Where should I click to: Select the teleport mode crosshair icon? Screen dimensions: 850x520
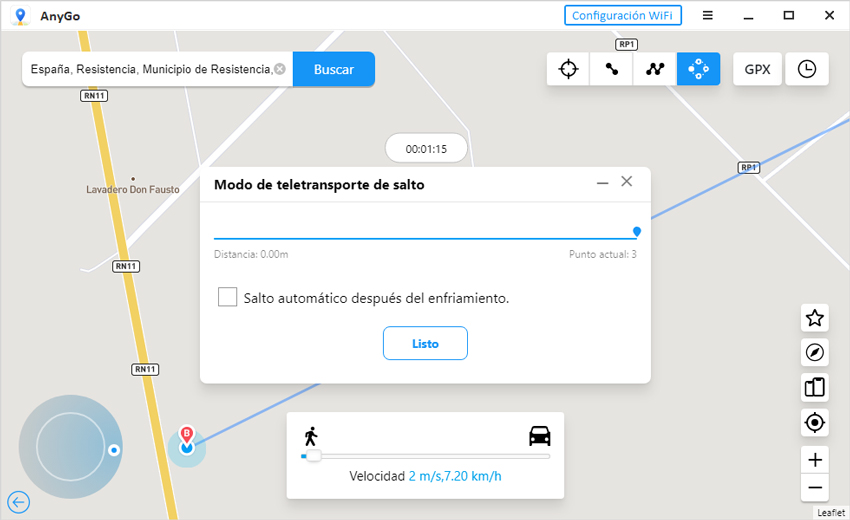(x=568, y=69)
